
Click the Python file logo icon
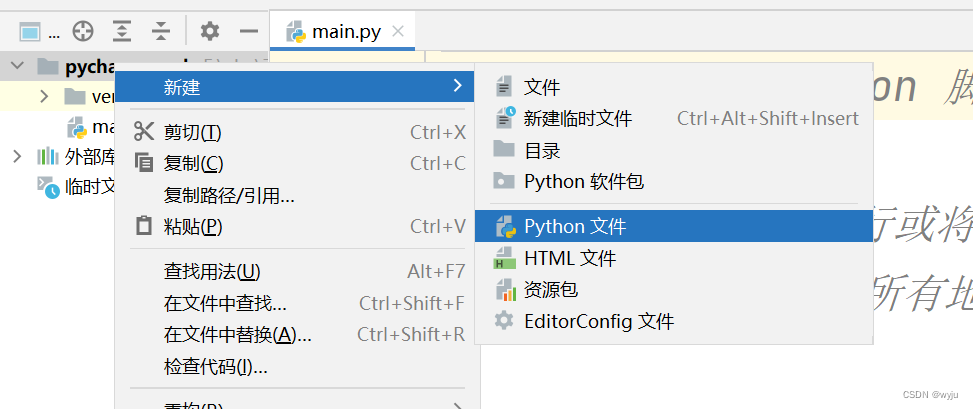[505, 227]
